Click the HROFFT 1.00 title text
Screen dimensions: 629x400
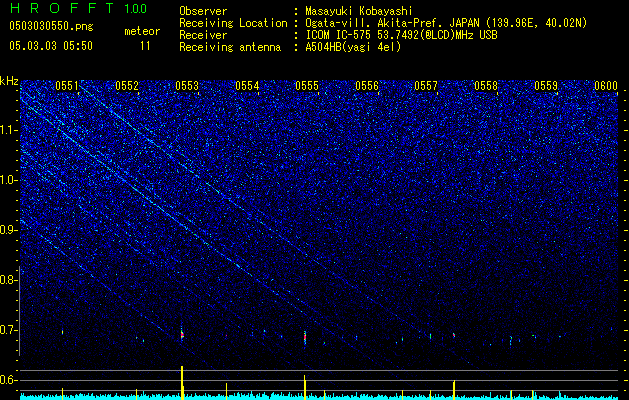pyautogui.click(x=78, y=8)
